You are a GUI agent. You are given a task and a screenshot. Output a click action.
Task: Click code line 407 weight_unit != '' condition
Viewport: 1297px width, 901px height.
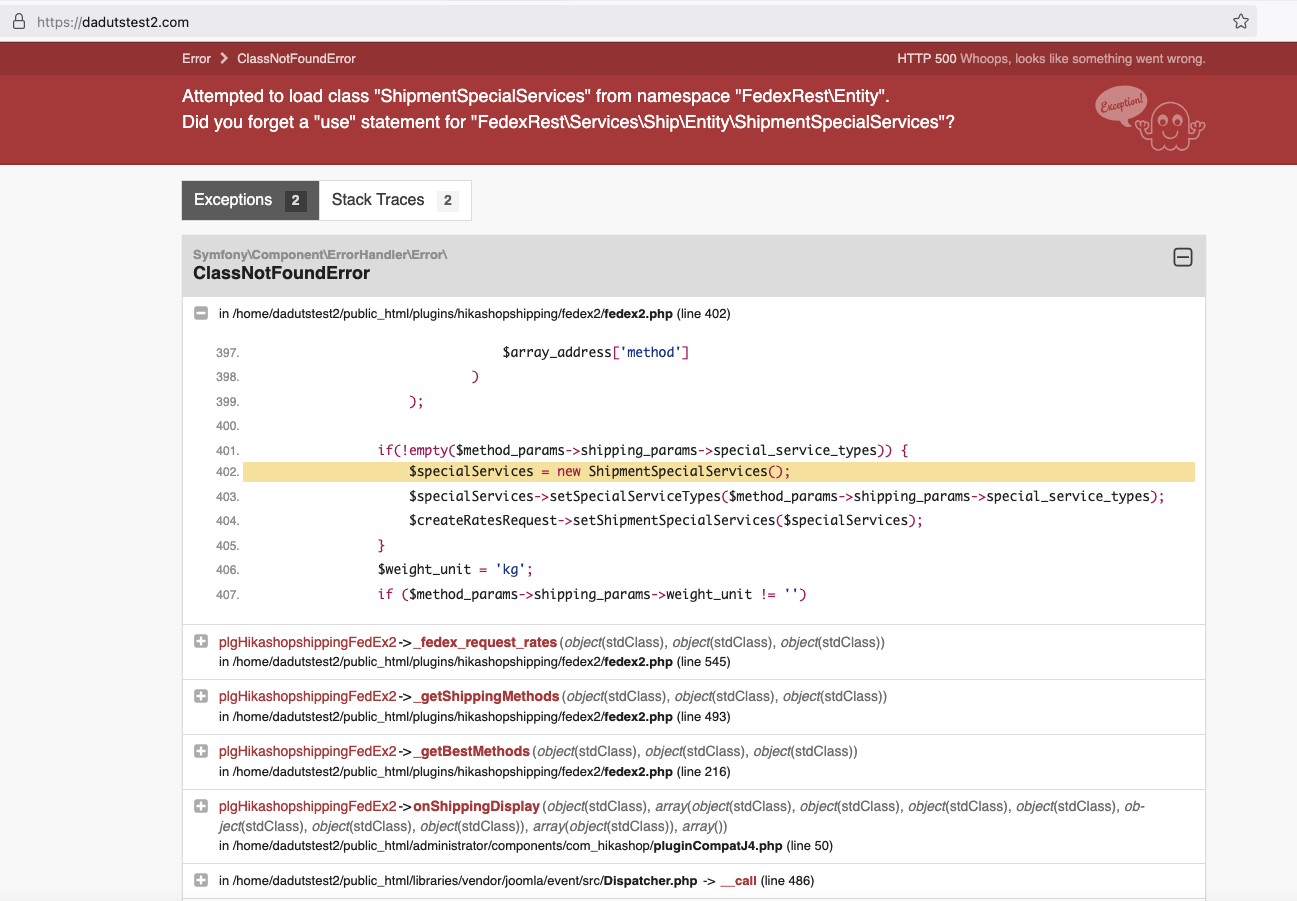pyautogui.click(x=592, y=595)
